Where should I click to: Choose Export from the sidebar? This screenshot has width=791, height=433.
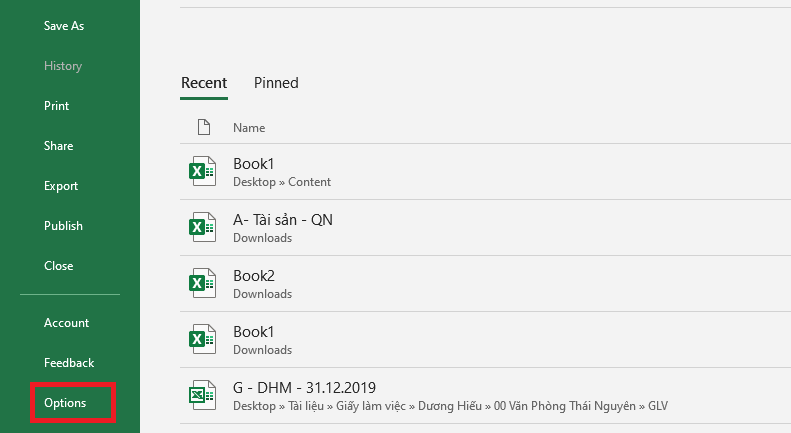61,186
